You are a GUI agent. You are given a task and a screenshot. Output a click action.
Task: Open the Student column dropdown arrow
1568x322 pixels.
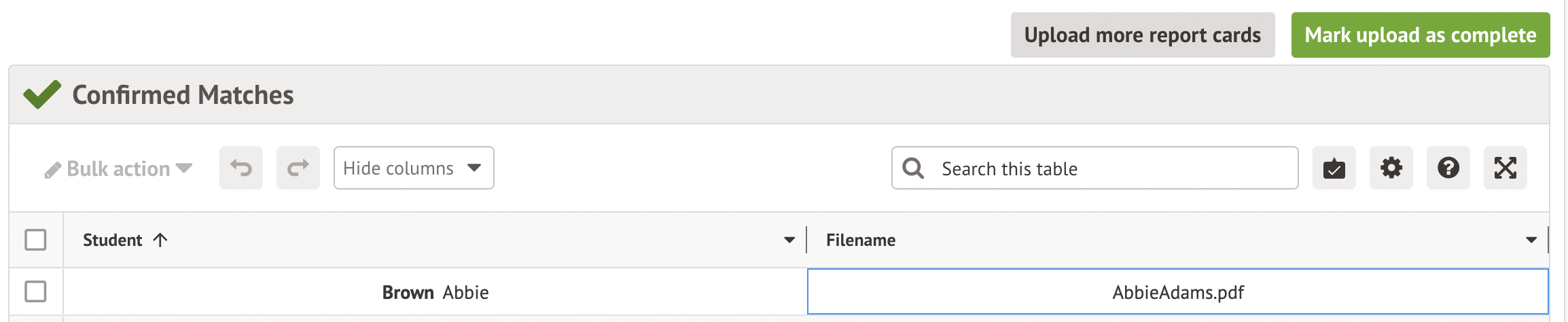tap(789, 240)
